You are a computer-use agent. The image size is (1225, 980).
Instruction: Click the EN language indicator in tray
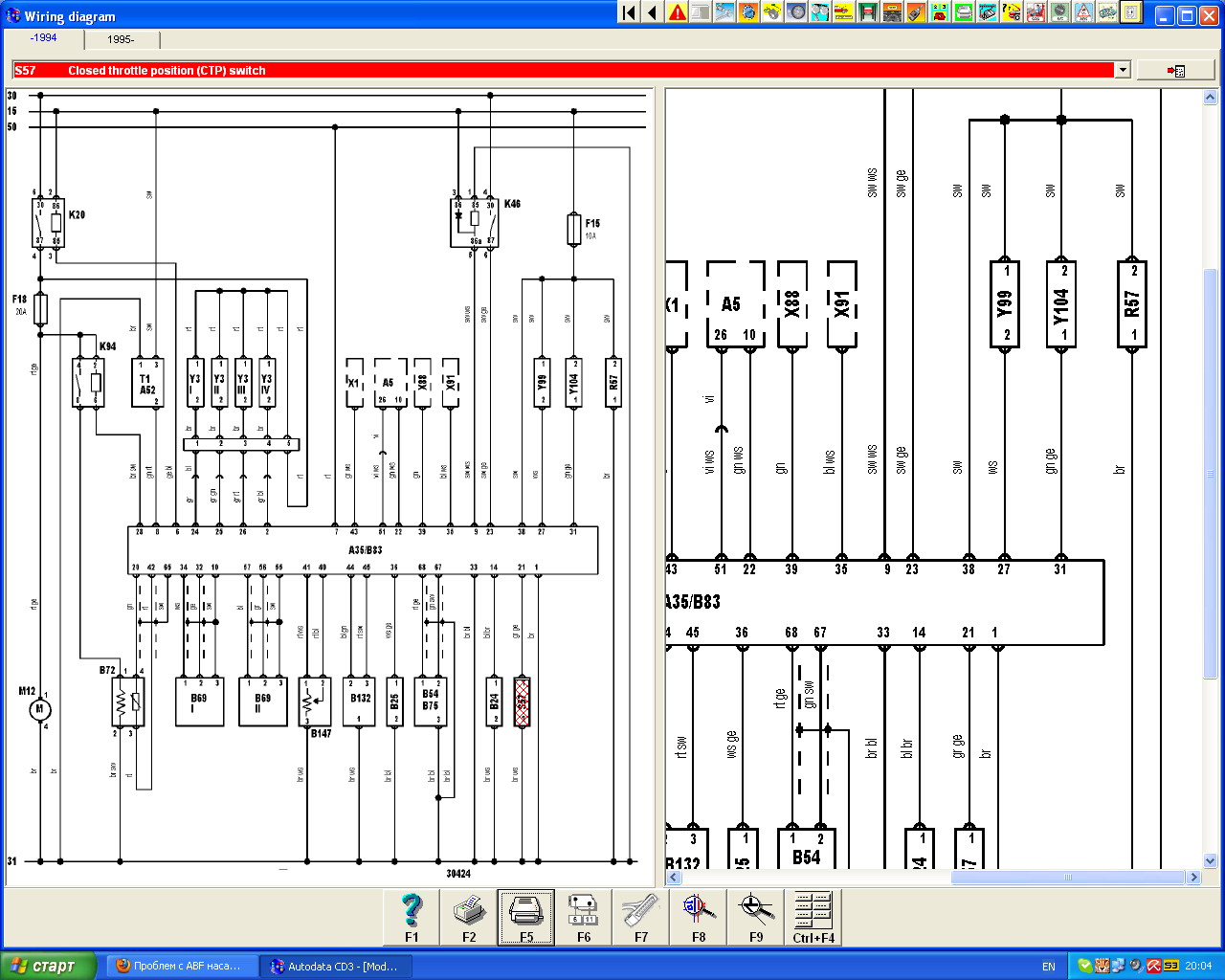[1048, 967]
